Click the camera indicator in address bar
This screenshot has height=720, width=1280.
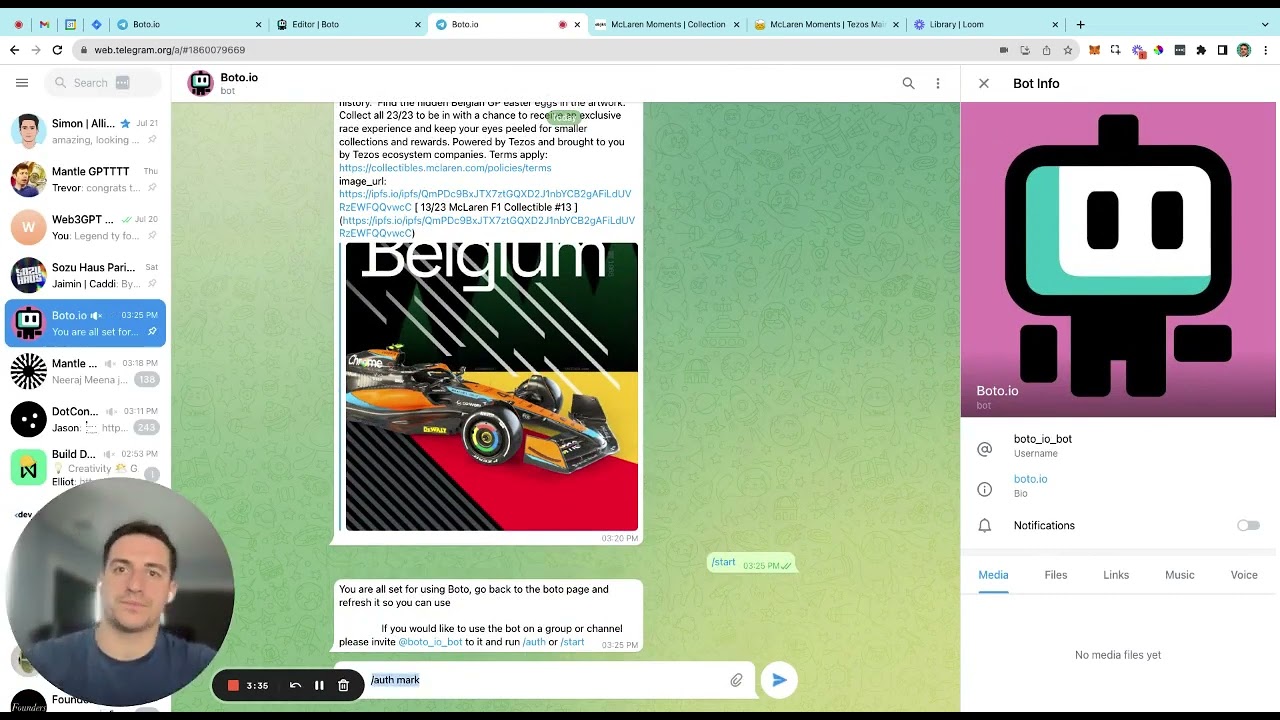1003,50
